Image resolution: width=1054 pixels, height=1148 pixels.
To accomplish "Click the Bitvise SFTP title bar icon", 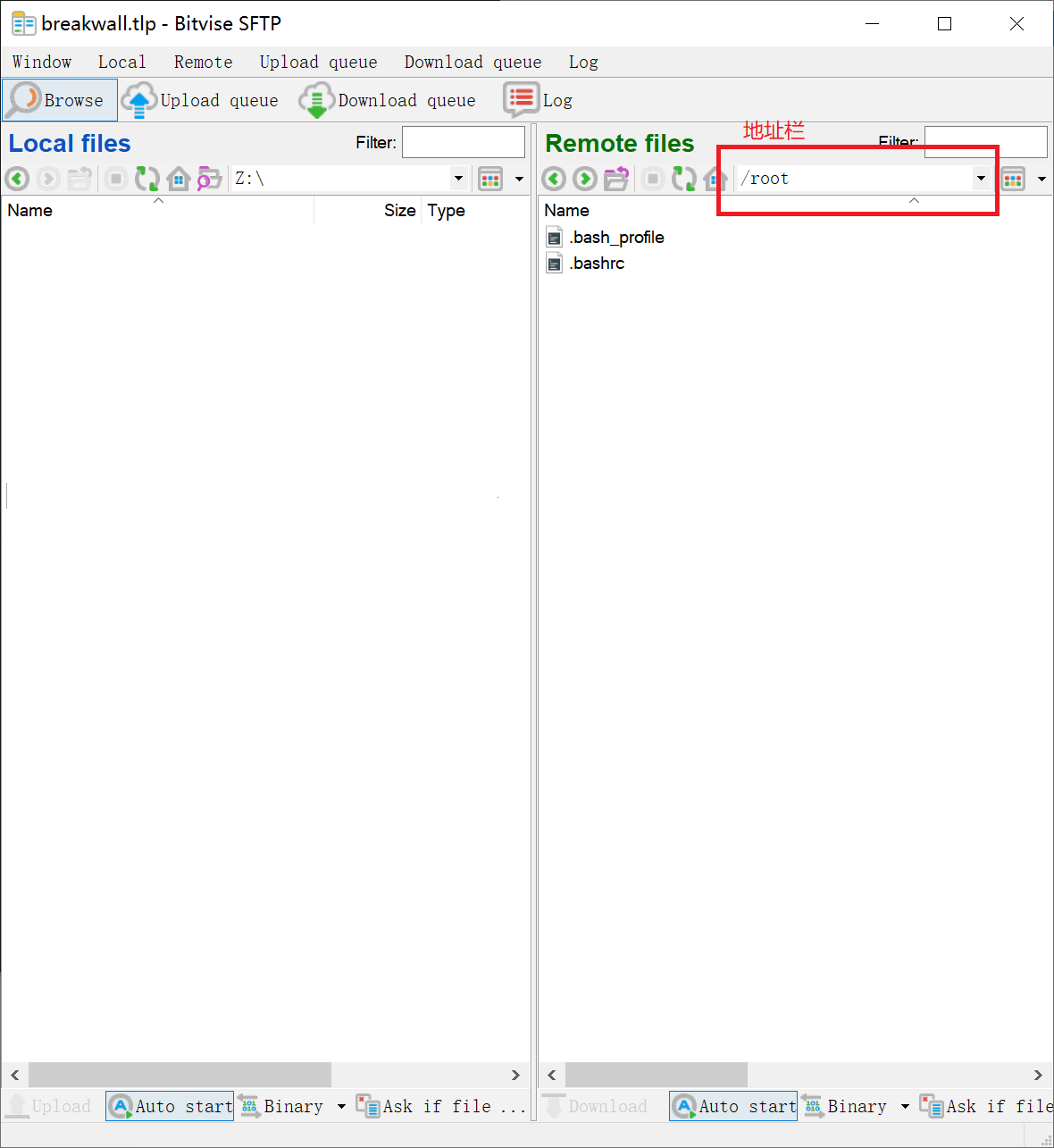I will point(23,24).
